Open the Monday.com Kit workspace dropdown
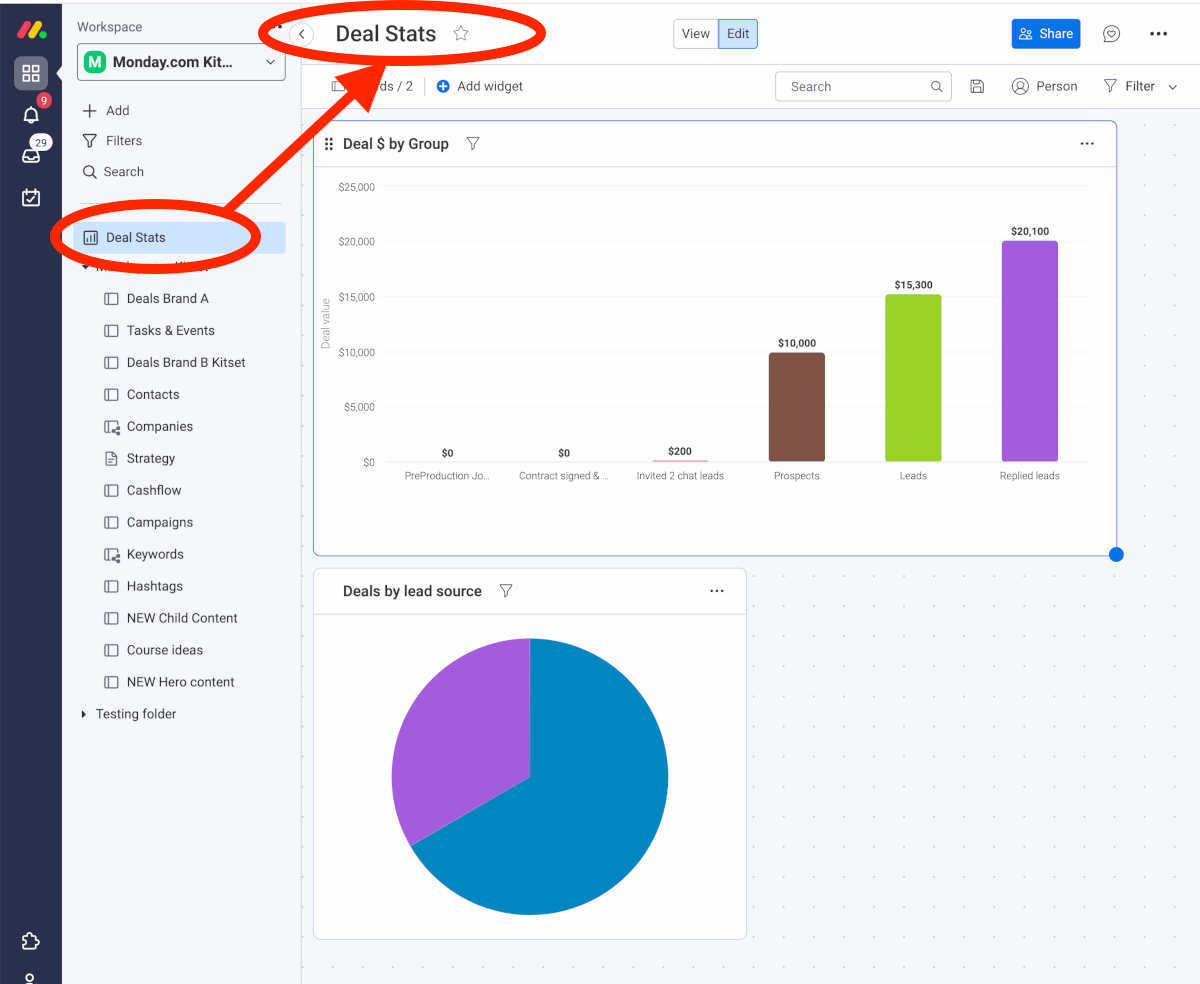Image resolution: width=1200 pixels, height=984 pixels. pyautogui.click(x=181, y=62)
